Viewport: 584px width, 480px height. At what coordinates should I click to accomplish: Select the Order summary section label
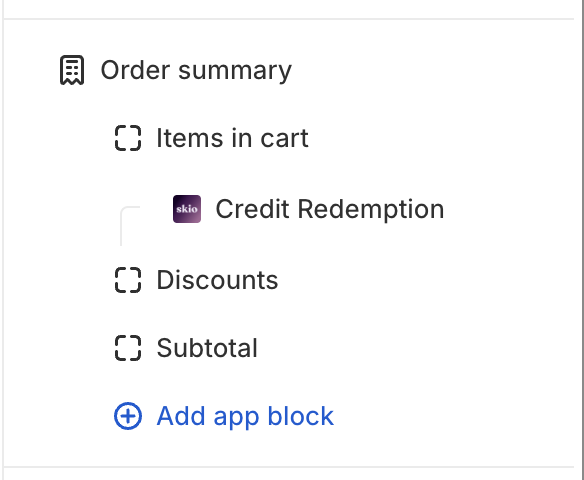pos(196,70)
